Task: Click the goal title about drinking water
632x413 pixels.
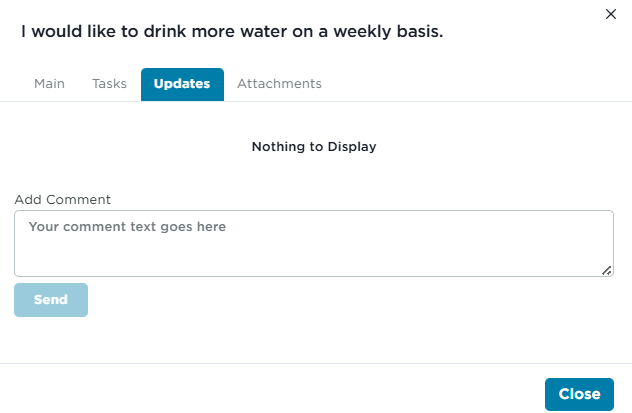Action: [232, 32]
